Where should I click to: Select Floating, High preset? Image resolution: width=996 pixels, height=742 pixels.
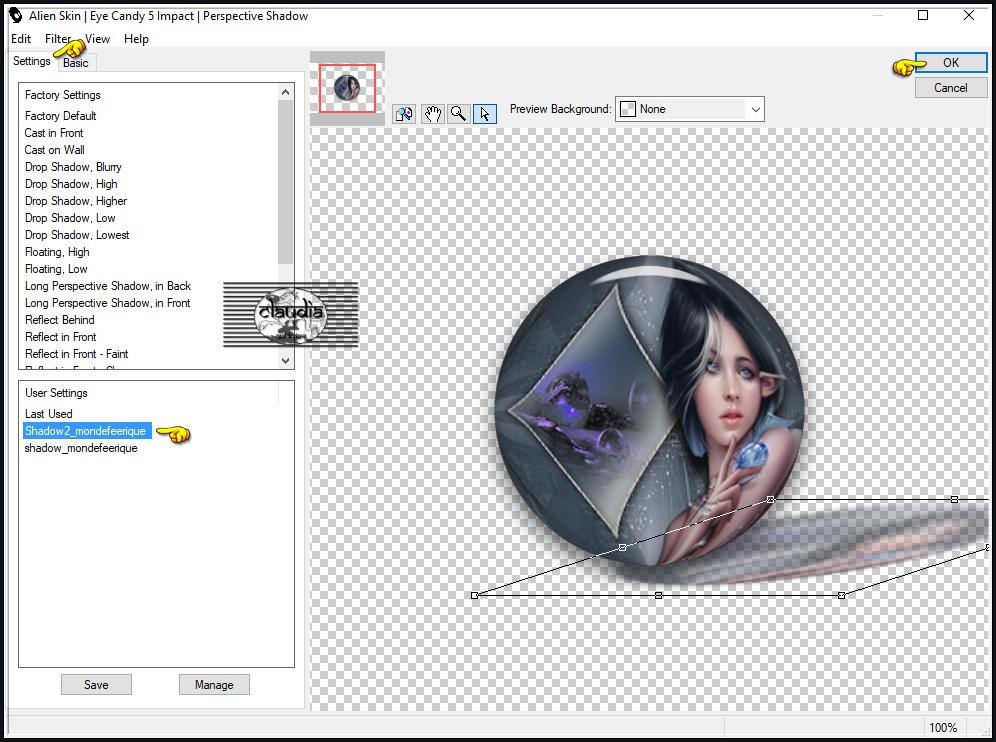[x=57, y=252]
